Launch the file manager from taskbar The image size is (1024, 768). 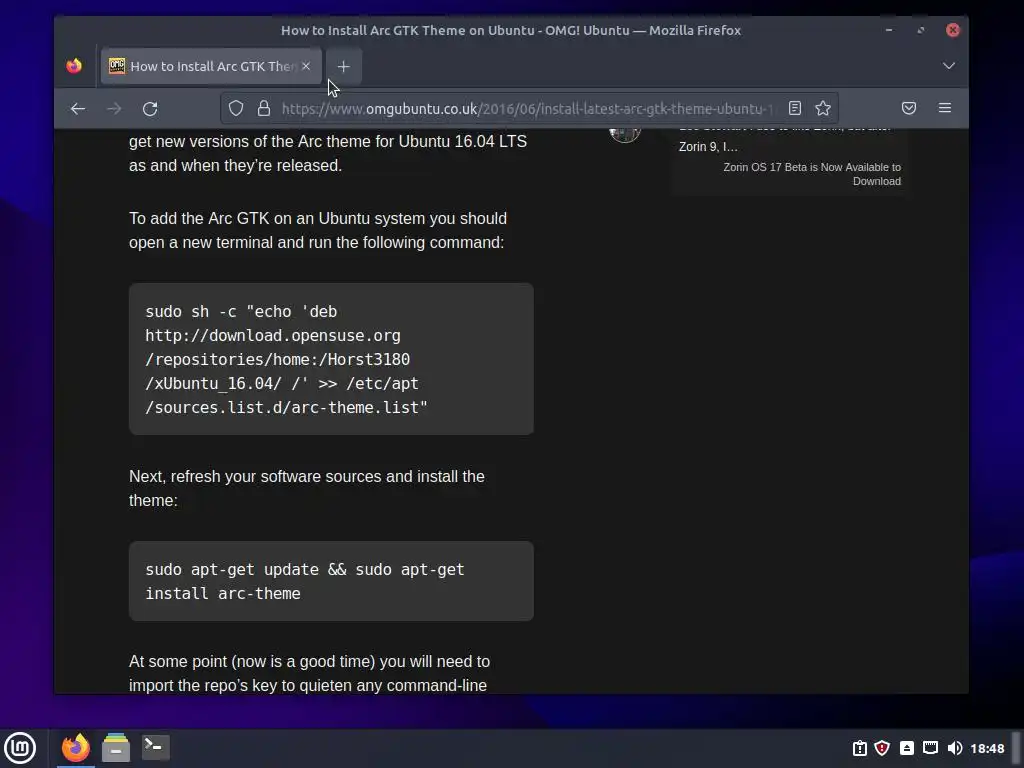(116, 748)
